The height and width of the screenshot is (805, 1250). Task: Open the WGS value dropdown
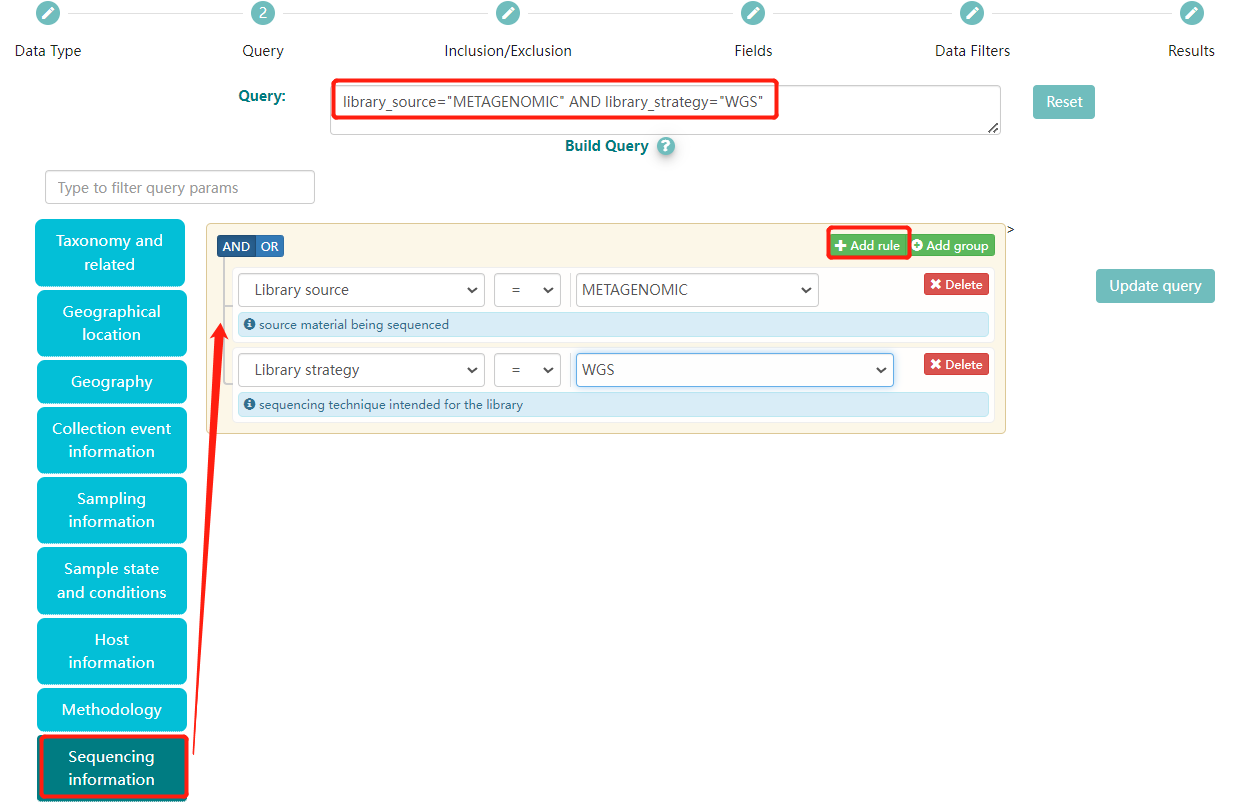tap(734, 370)
